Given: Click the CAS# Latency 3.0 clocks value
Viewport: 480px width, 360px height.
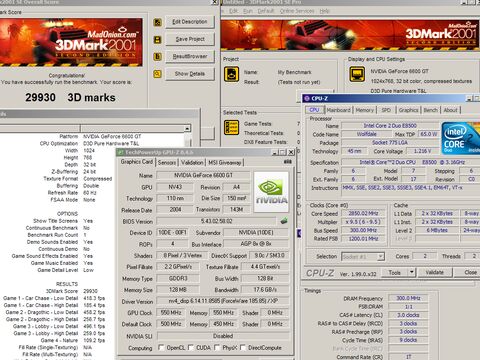Looking at the screenshot, I should click(x=408, y=315).
